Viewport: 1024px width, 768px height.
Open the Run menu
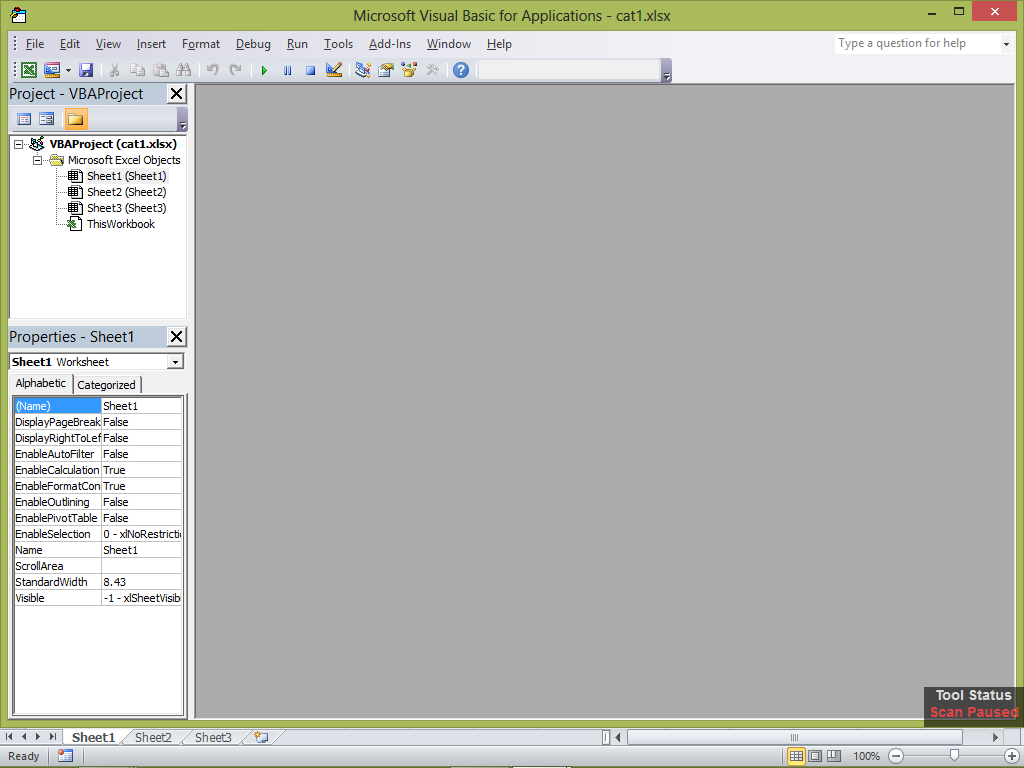pyautogui.click(x=297, y=44)
